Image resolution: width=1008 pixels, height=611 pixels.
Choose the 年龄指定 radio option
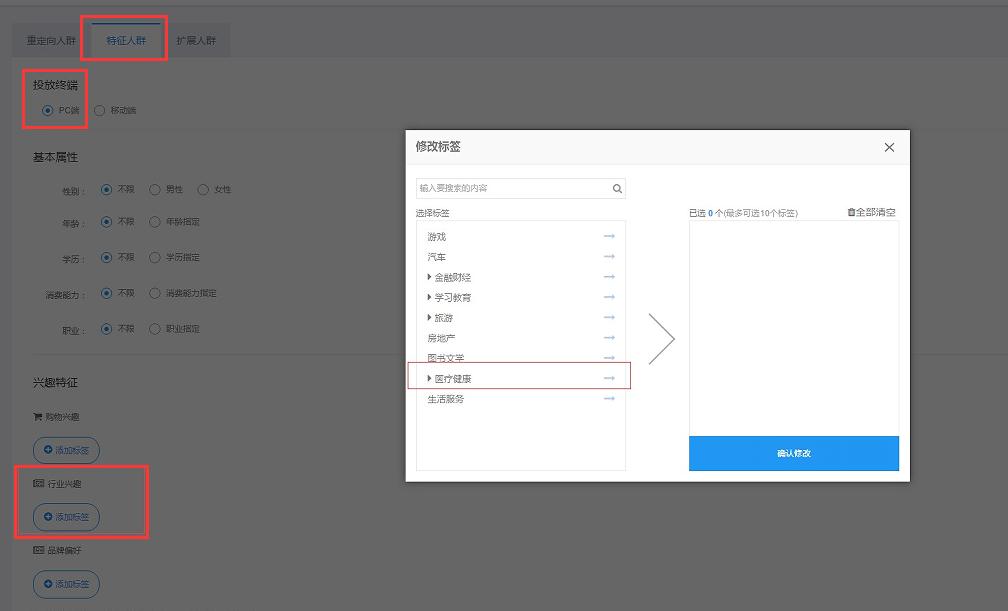tap(155, 222)
